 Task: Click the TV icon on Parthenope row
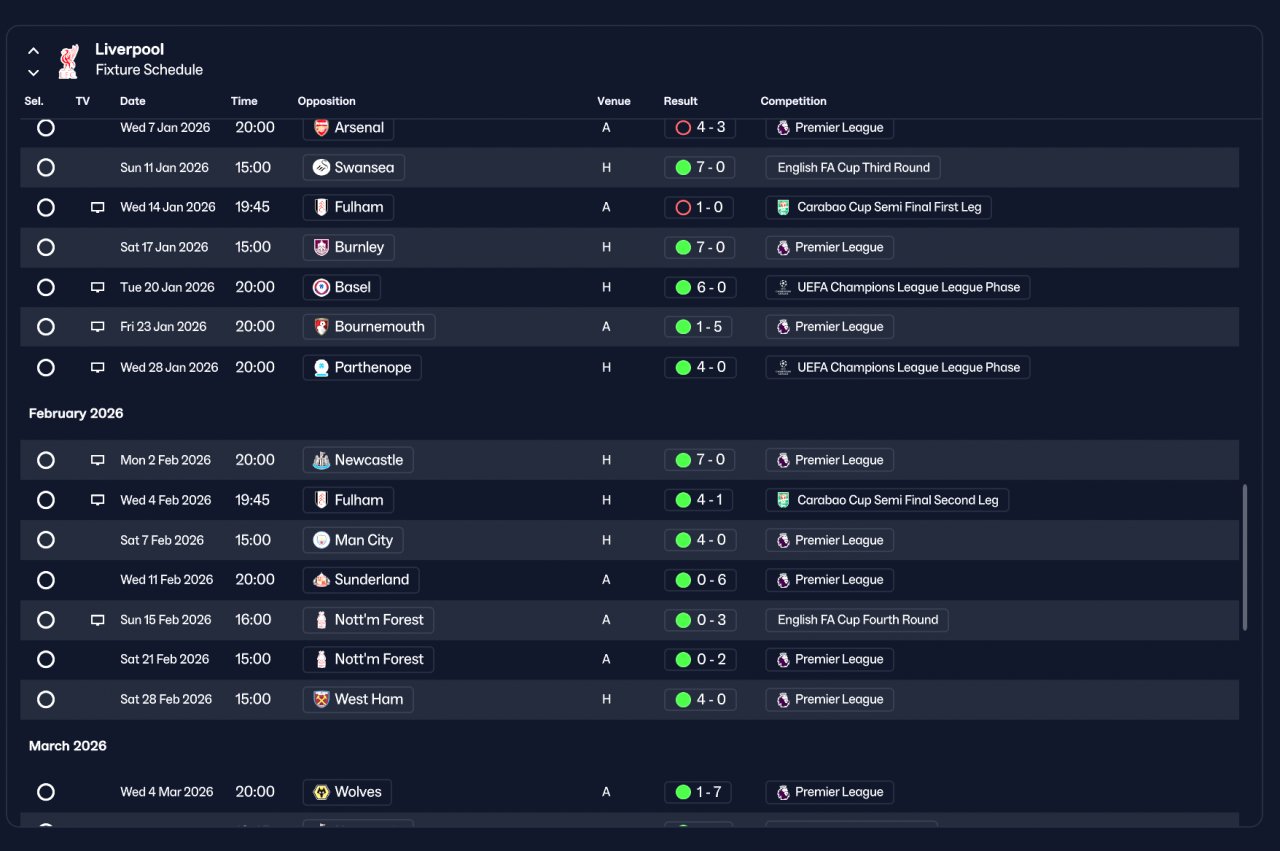[98, 367]
